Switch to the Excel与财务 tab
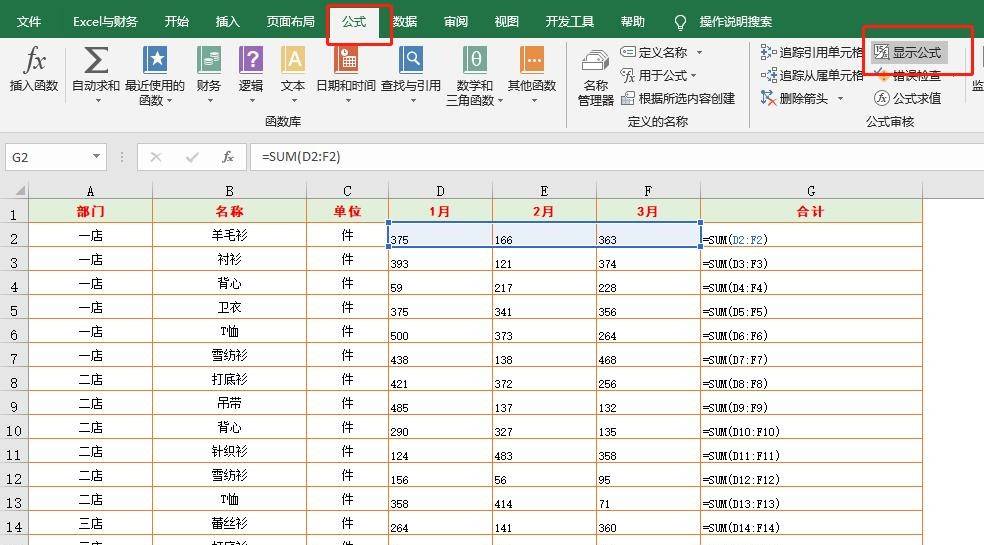The height and width of the screenshot is (545, 984). click(x=105, y=22)
